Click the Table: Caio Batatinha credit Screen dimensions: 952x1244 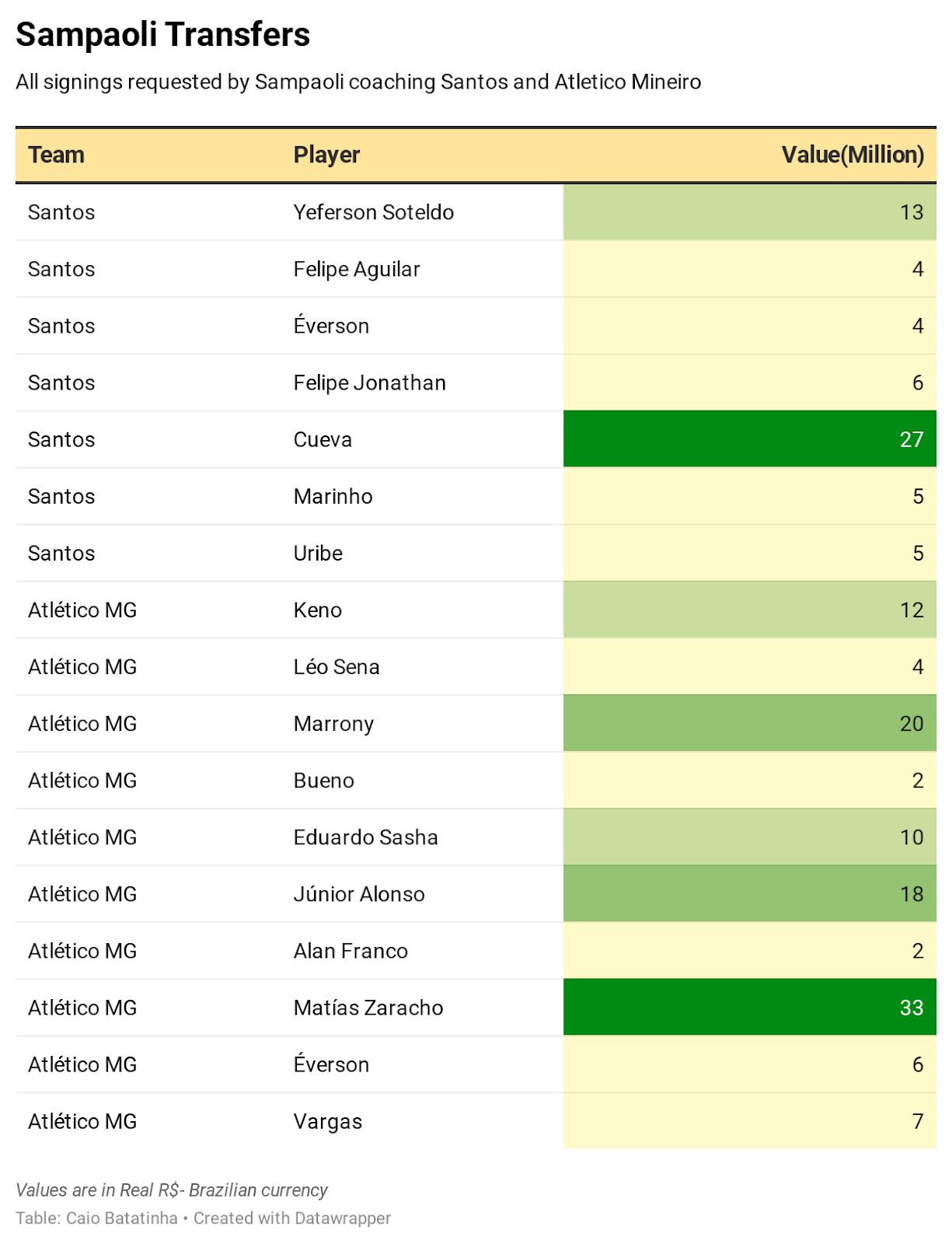pyautogui.click(x=97, y=1218)
